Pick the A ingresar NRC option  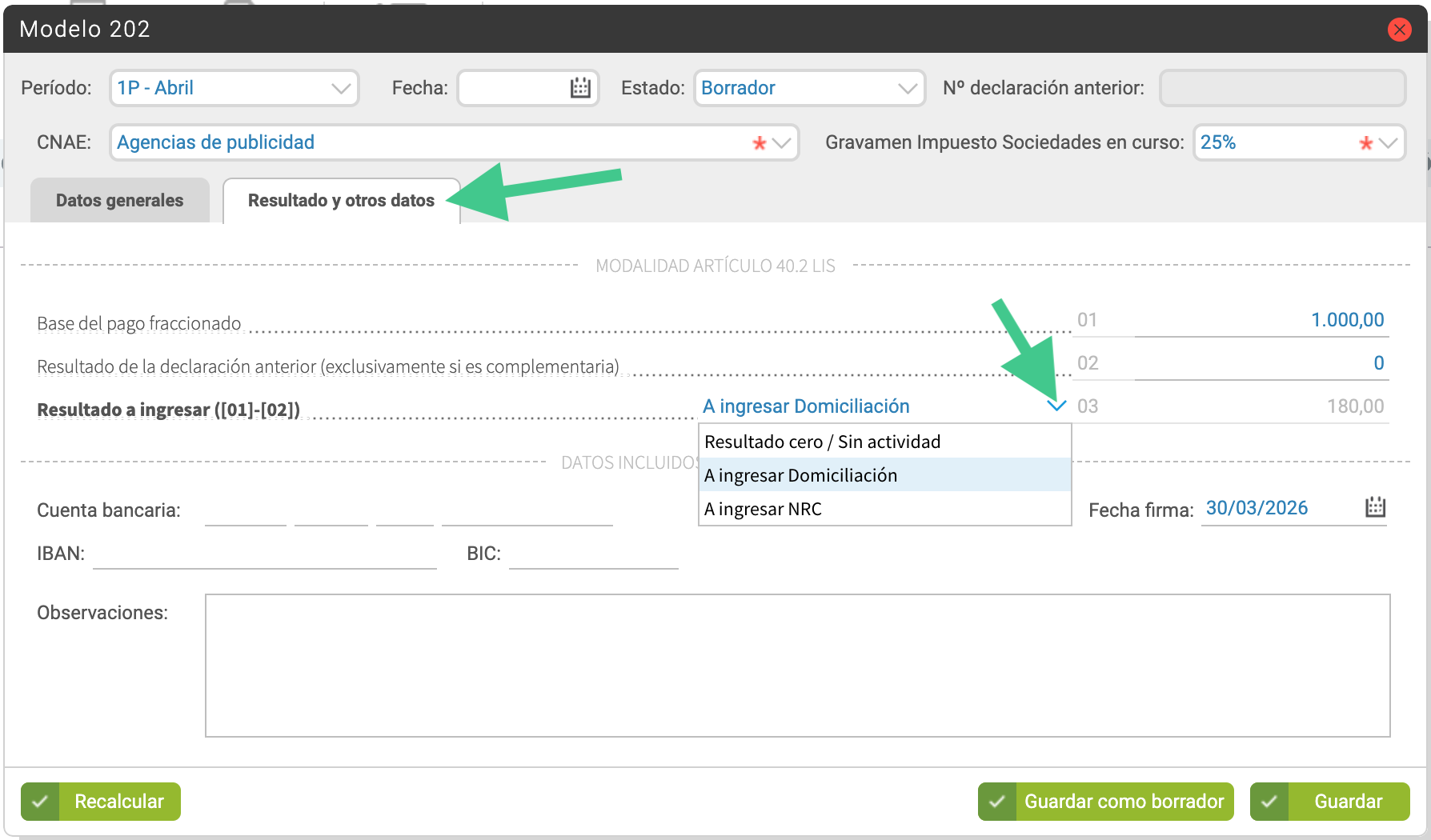(x=763, y=509)
